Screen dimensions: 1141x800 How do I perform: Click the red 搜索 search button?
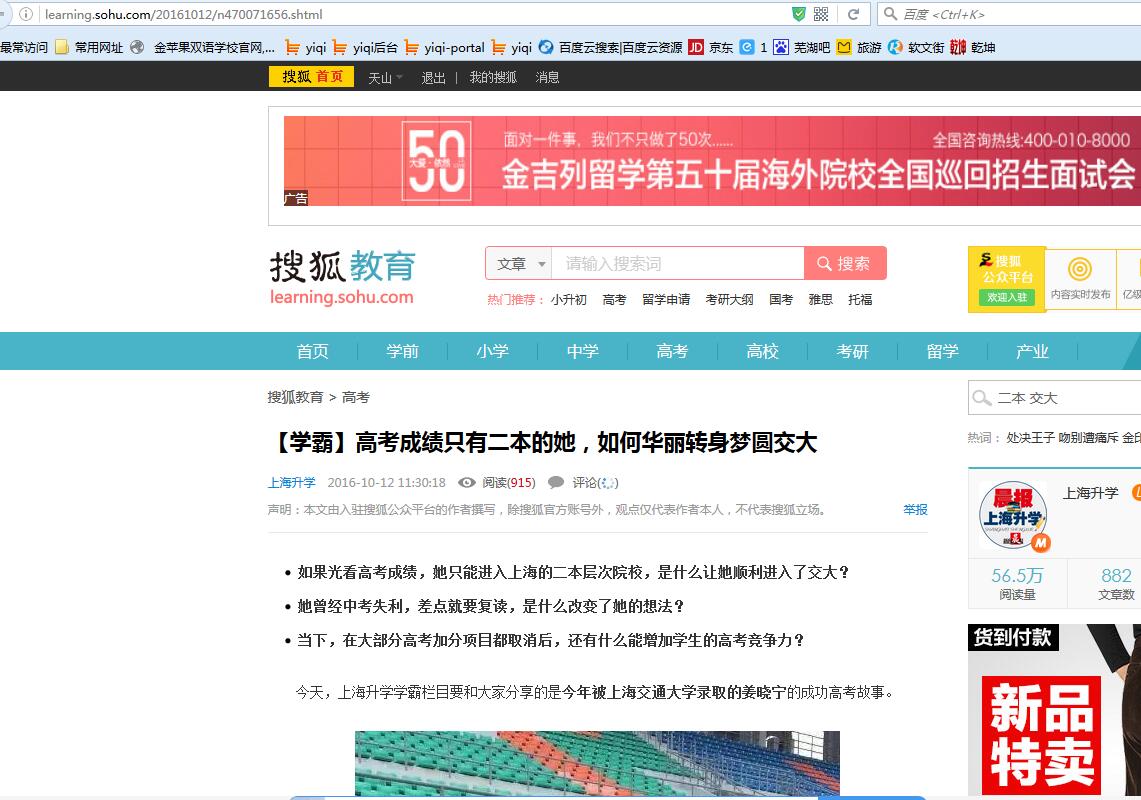point(844,264)
